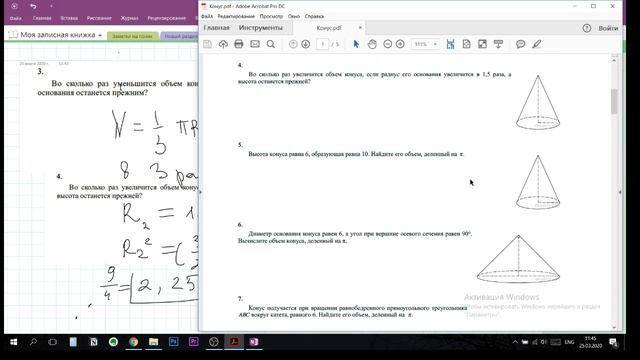Zoom out of the PDF page

388,44
